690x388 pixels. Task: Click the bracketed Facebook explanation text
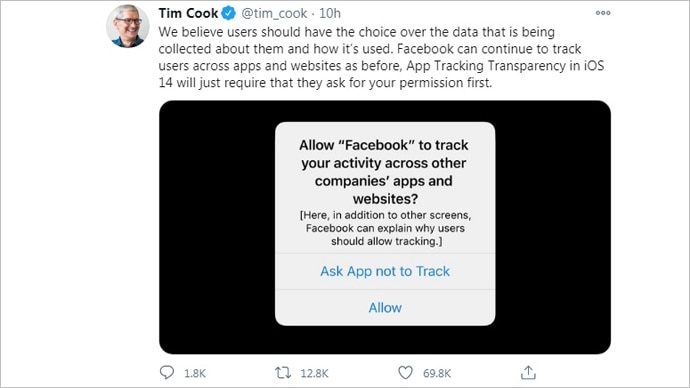click(386, 228)
